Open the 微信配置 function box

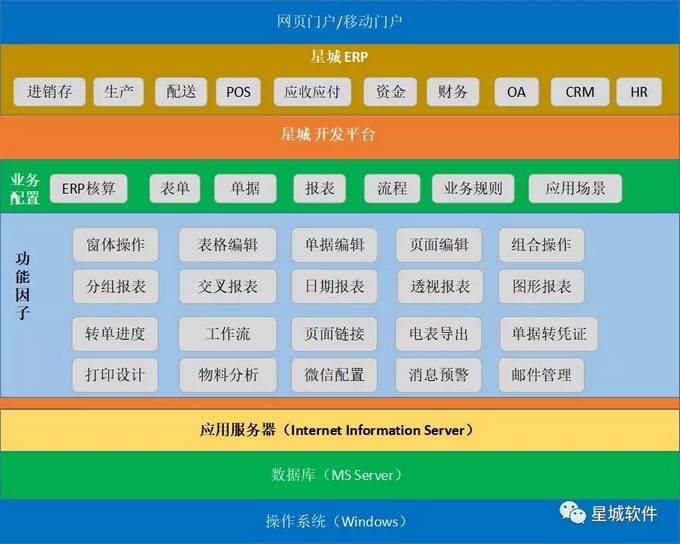point(334,375)
